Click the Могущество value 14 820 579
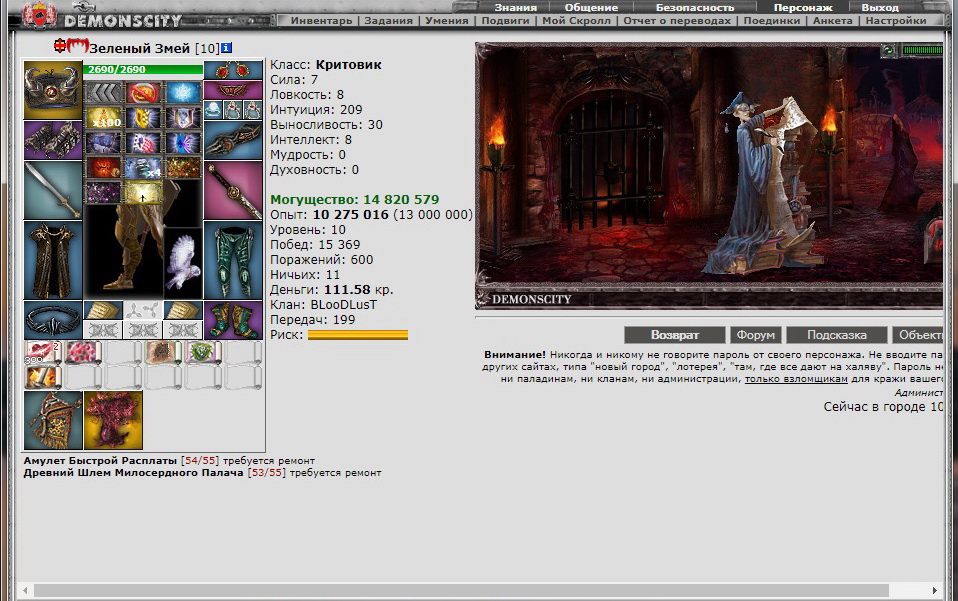Screen dimensions: 958x601 401,199
